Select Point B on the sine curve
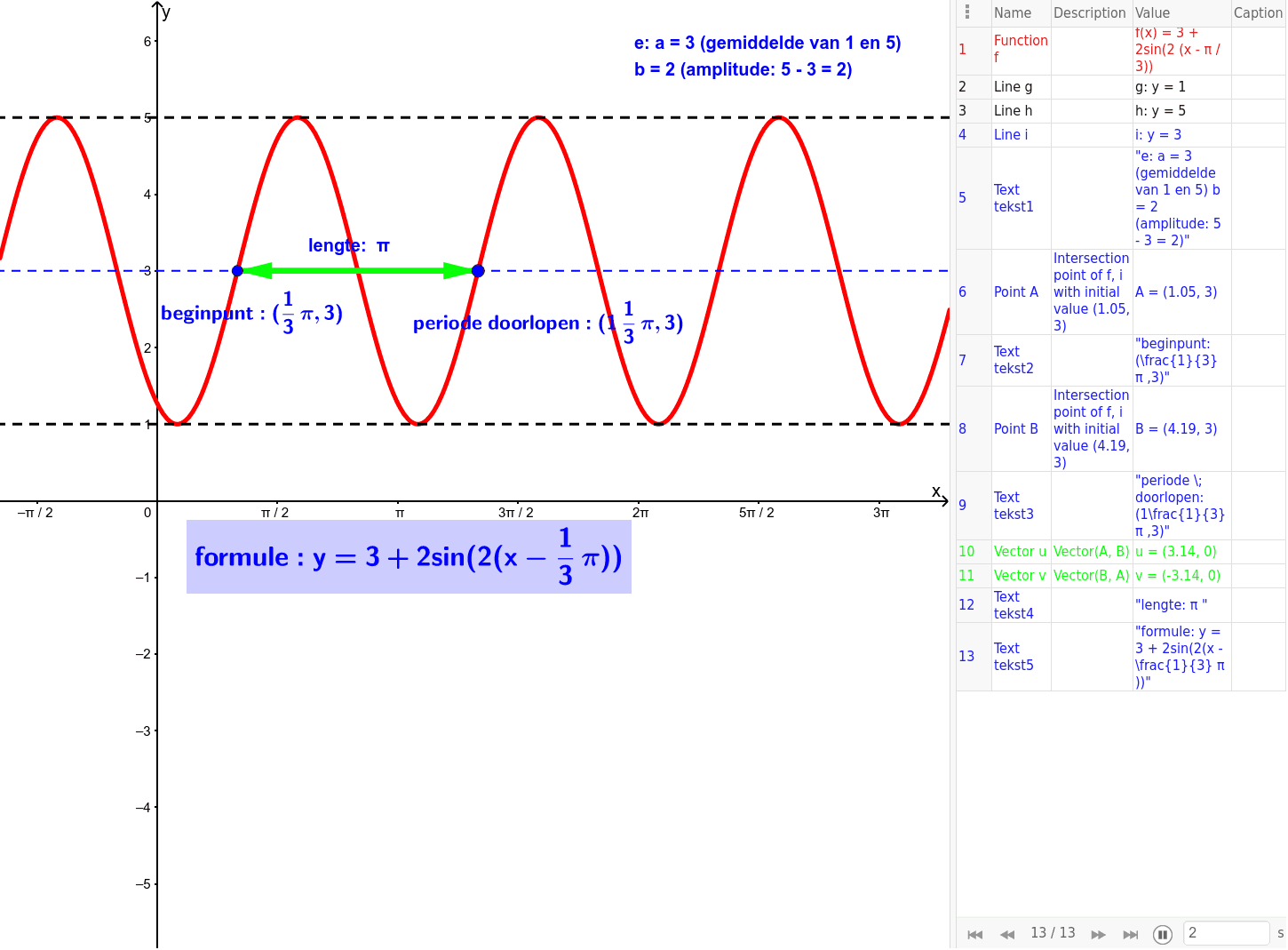Viewport: 1288px width, 950px height. [x=478, y=270]
